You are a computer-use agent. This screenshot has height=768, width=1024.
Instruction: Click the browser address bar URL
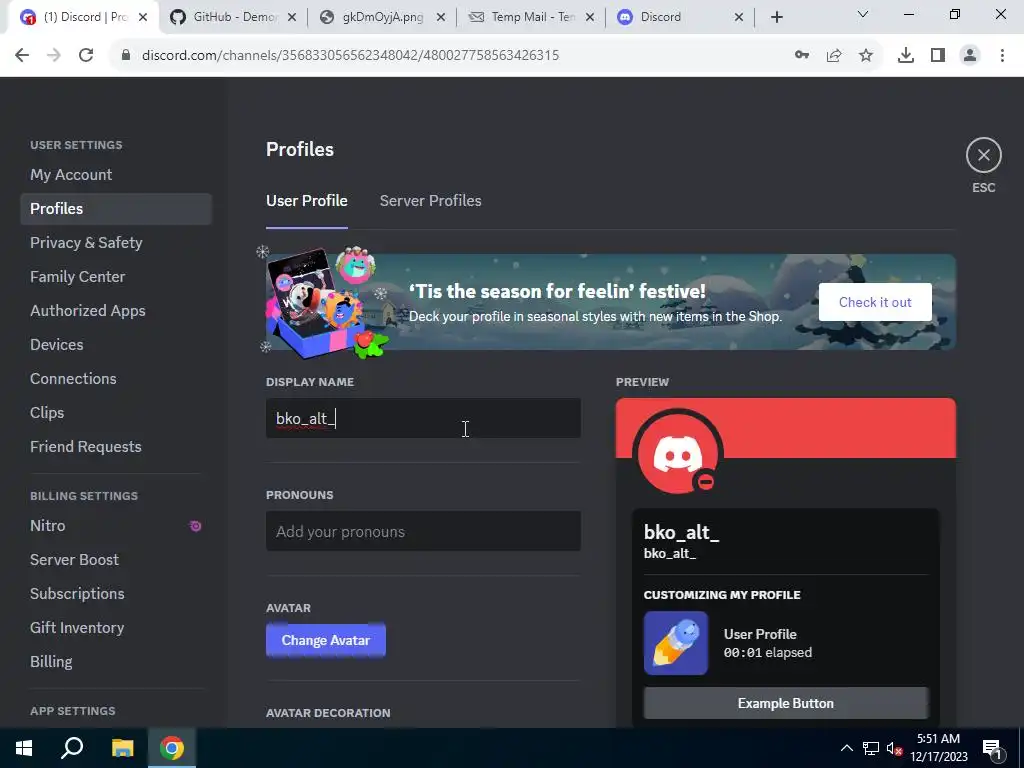tap(350, 55)
